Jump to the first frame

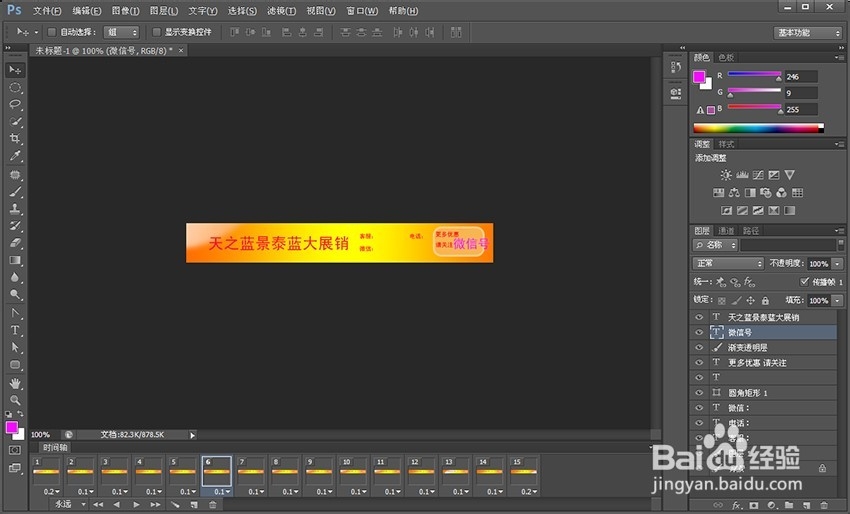tap(98, 505)
